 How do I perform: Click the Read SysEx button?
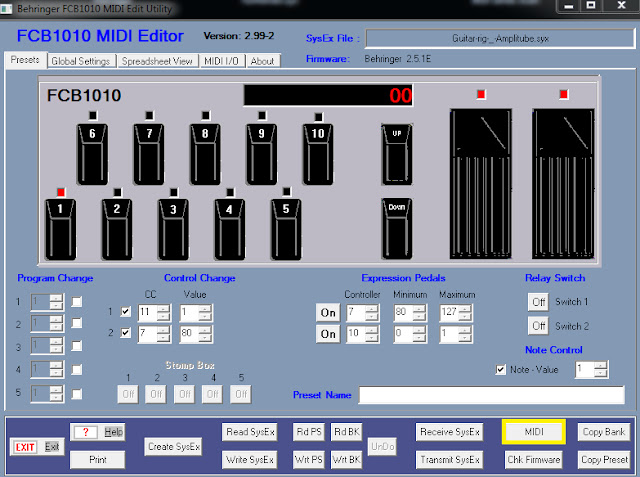tap(250, 432)
